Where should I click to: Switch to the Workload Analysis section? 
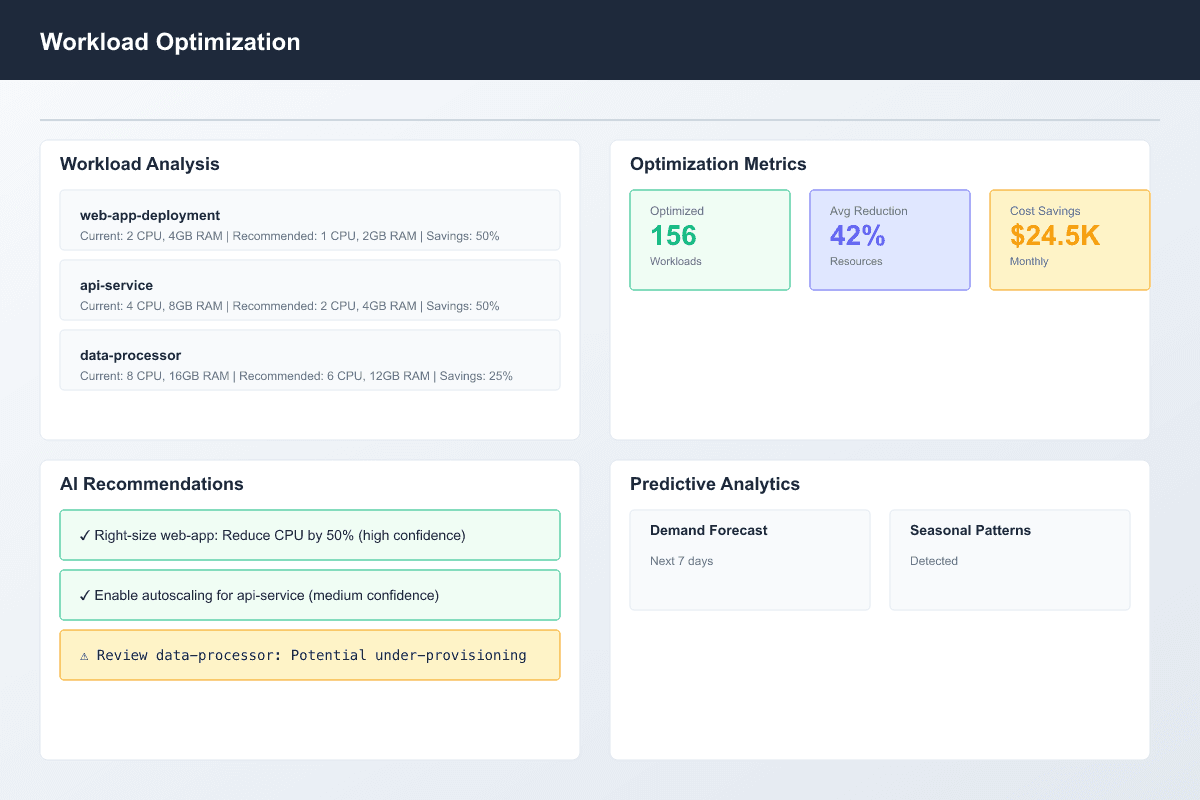140,164
